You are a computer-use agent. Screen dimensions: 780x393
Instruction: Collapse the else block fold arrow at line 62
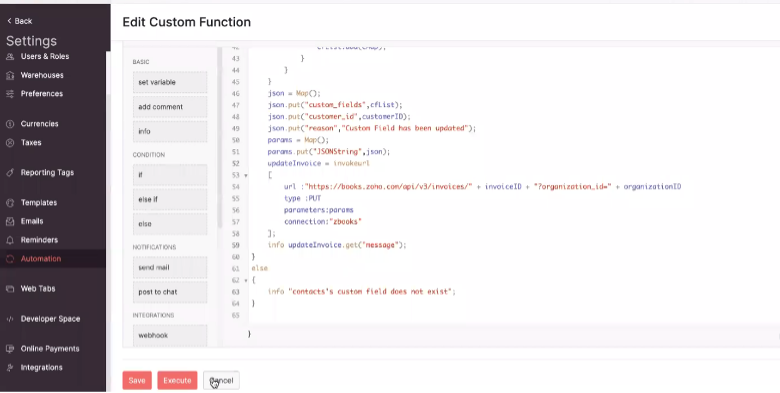tap(246, 281)
